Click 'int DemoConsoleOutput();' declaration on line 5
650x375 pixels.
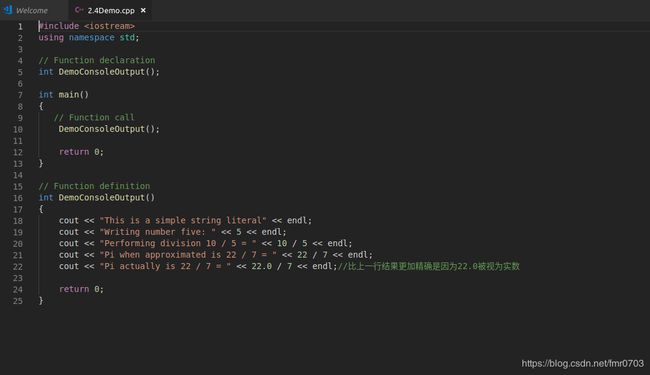(99, 72)
